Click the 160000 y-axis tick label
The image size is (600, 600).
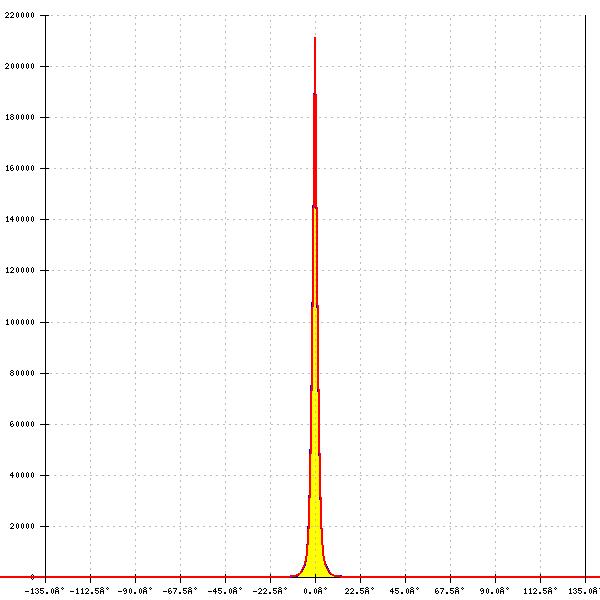(x=20, y=168)
